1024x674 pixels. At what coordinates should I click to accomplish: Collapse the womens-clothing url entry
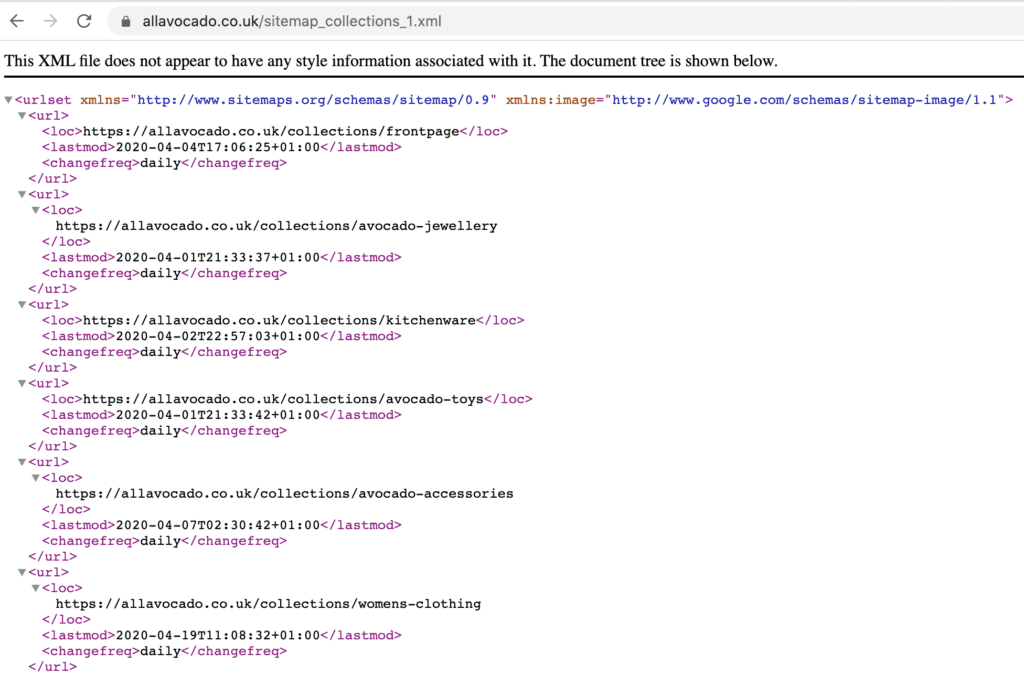21,572
